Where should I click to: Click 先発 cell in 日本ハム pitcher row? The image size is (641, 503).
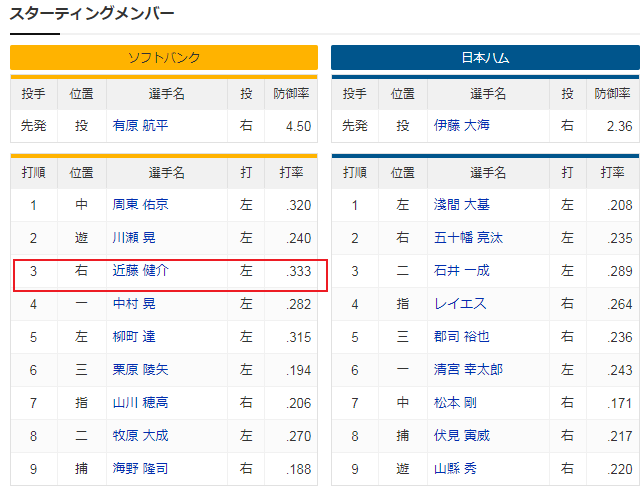(355, 126)
